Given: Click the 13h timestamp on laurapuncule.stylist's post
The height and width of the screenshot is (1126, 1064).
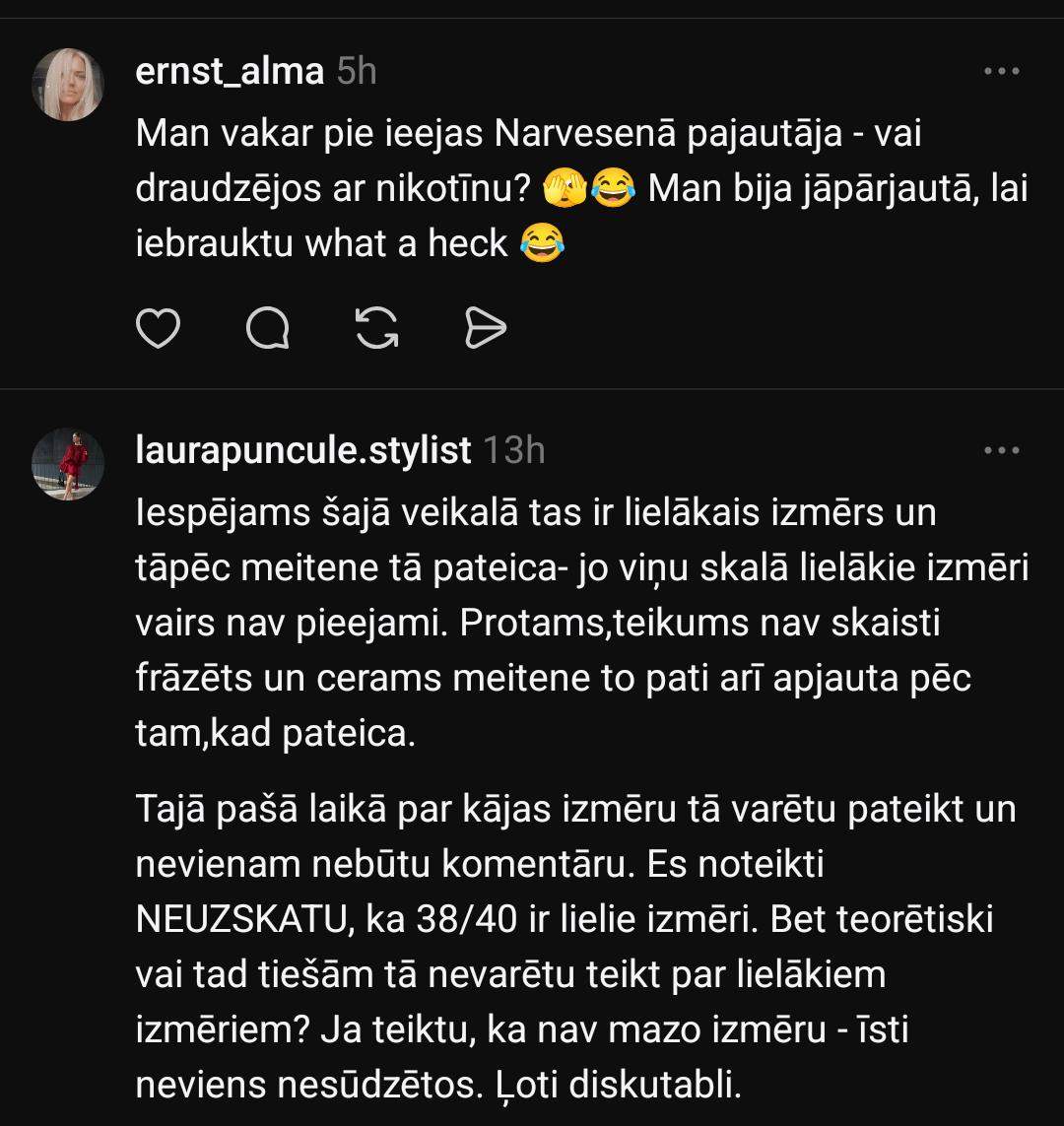Looking at the screenshot, I should (x=514, y=451).
